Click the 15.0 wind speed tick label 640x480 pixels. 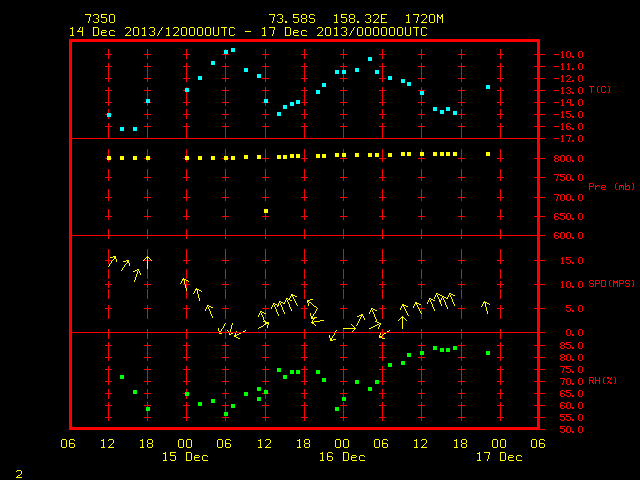click(571, 260)
